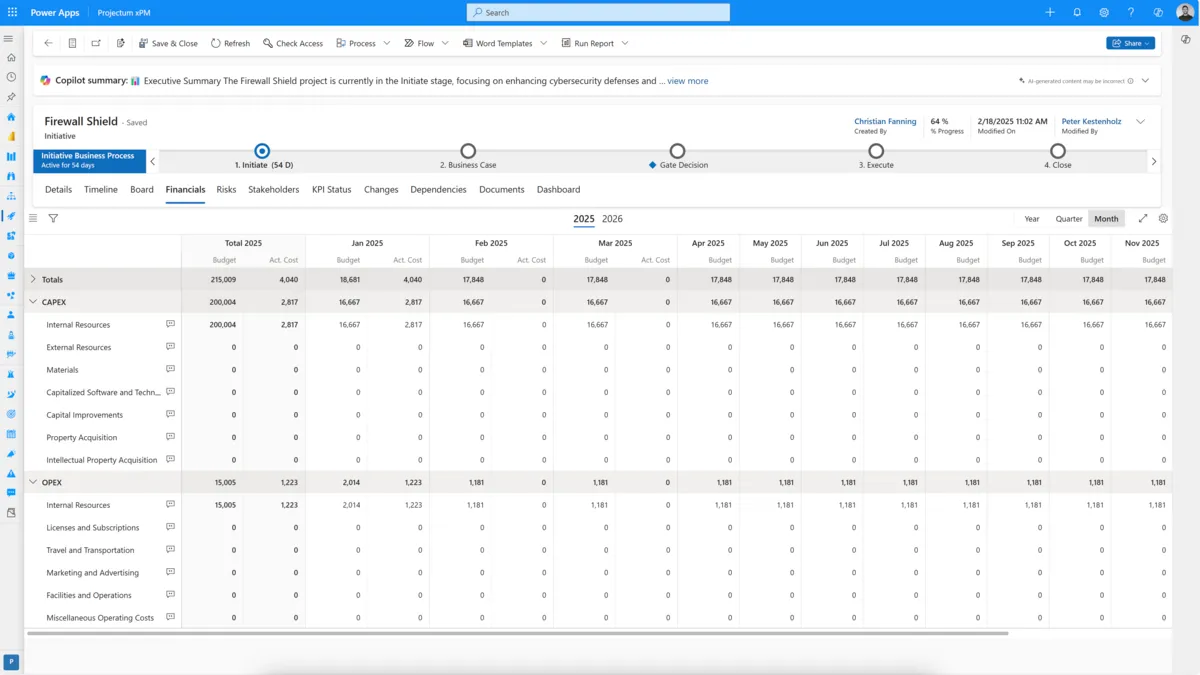Image resolution: width=1200 pixels, height=675 pixels.
Task: Click the list rows icon beside the filter
Action: (x=33, y=218)
